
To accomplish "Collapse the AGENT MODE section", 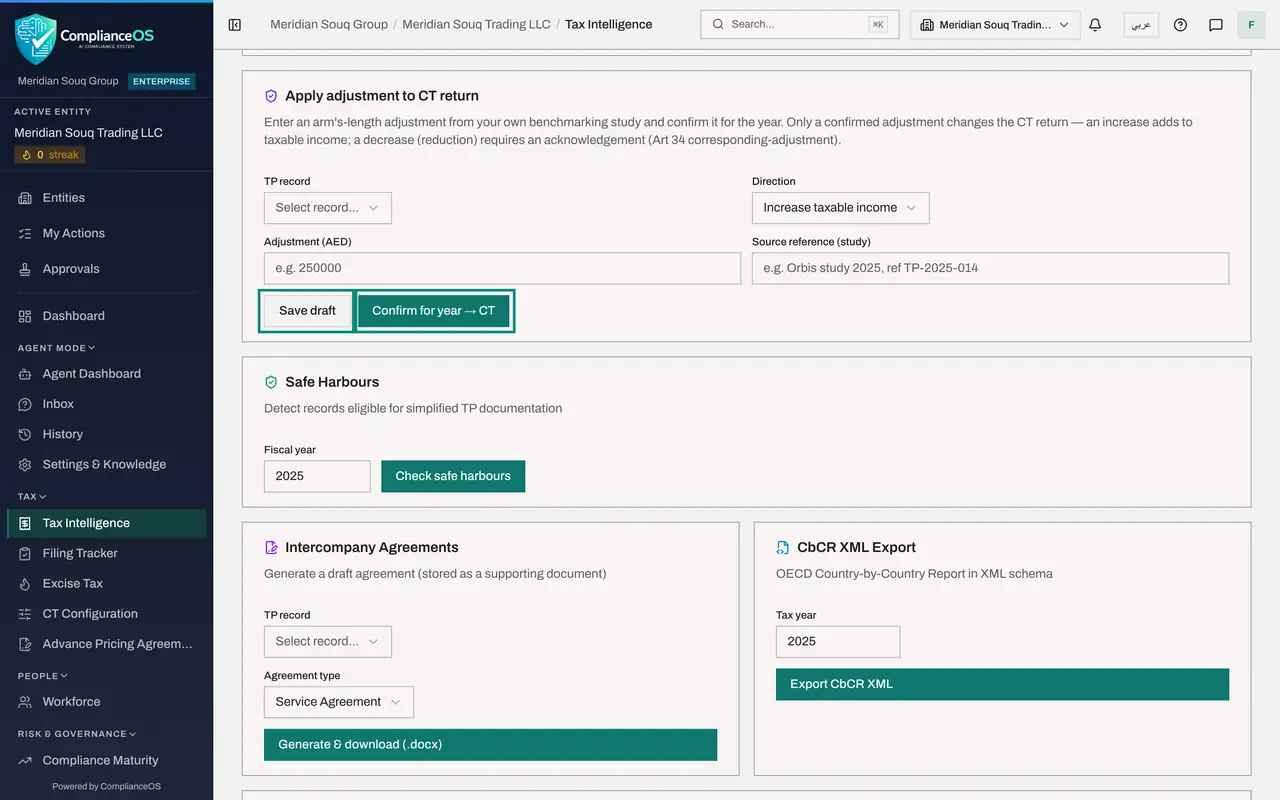I will (56, 348).
